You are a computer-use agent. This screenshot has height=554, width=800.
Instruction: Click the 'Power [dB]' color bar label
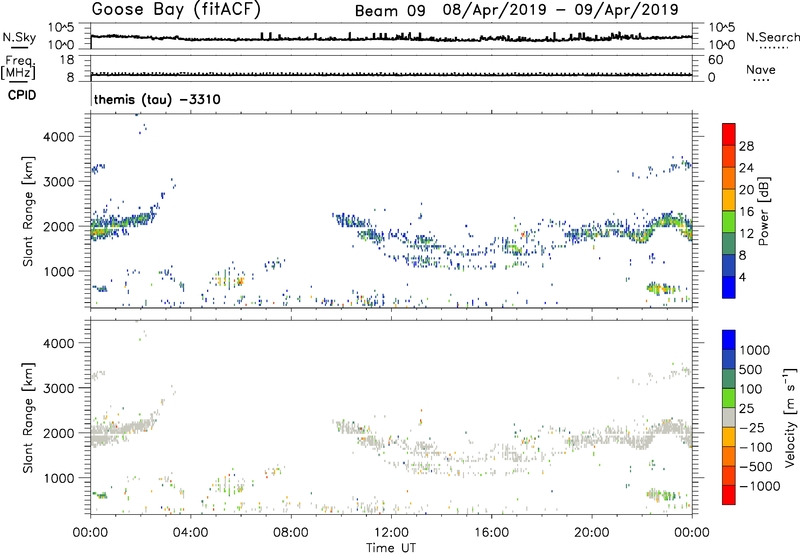(763, 211)
